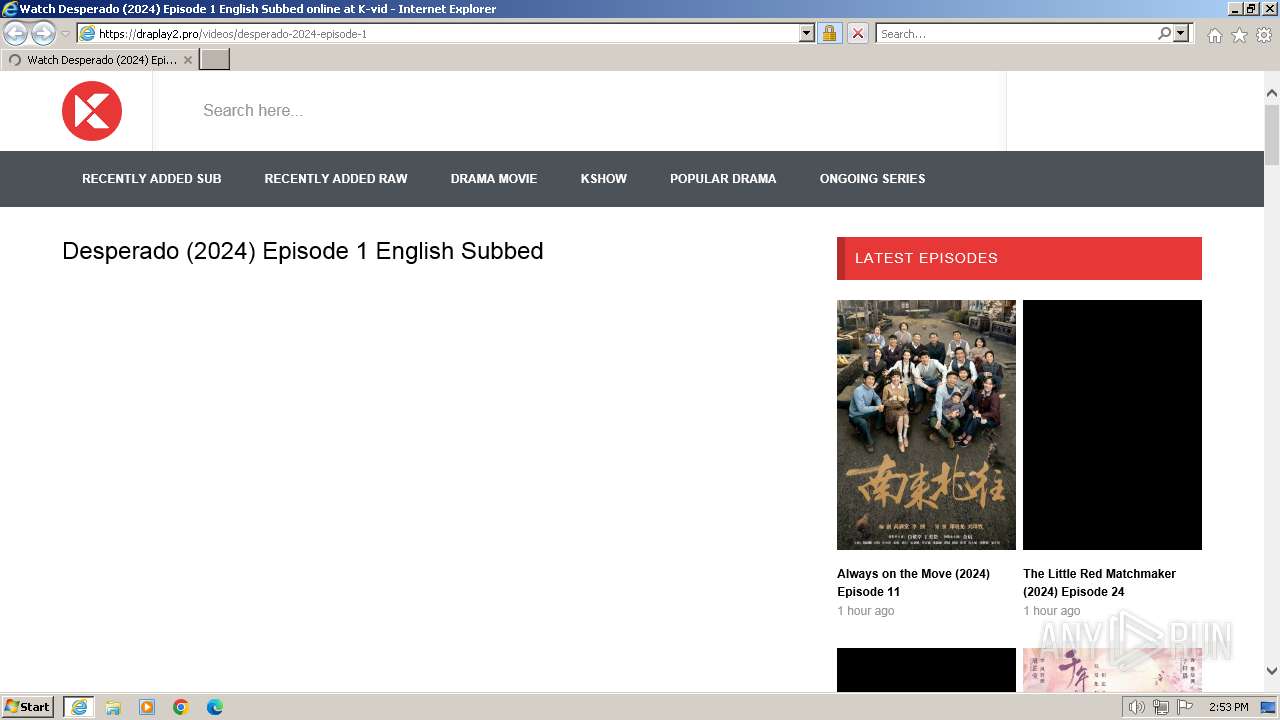Launch Microsoft Edge from taskbar

pyautogui.click(x=215, y=707)
